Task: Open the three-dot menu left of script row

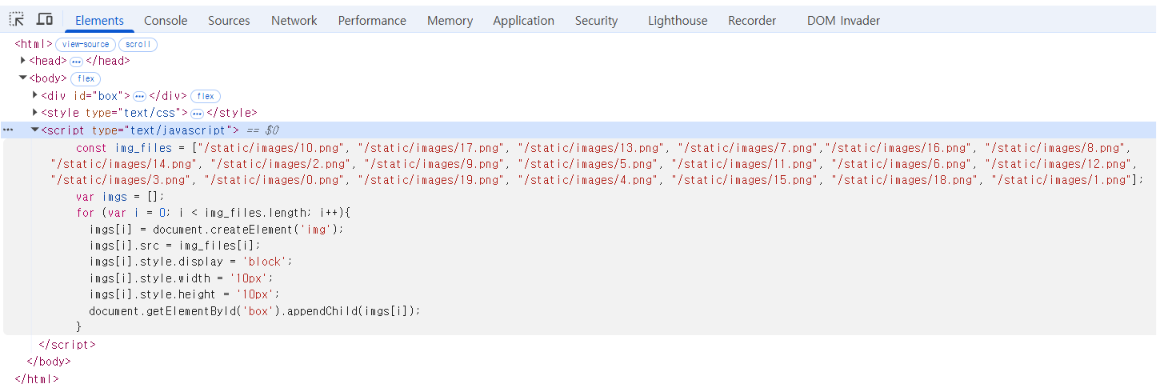Action: pyautogui.click(x=8, y=130)
